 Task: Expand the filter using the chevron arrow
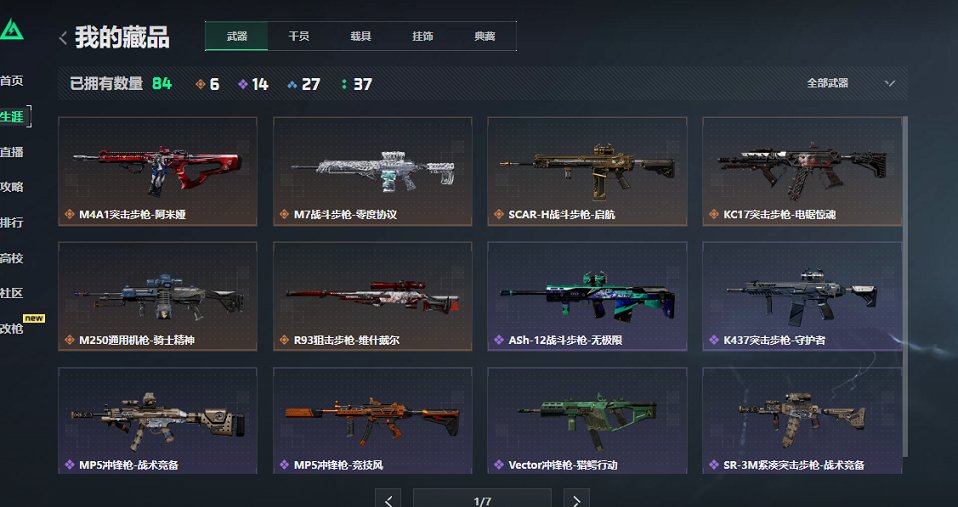pyautogui.click(x=890, y=83)
